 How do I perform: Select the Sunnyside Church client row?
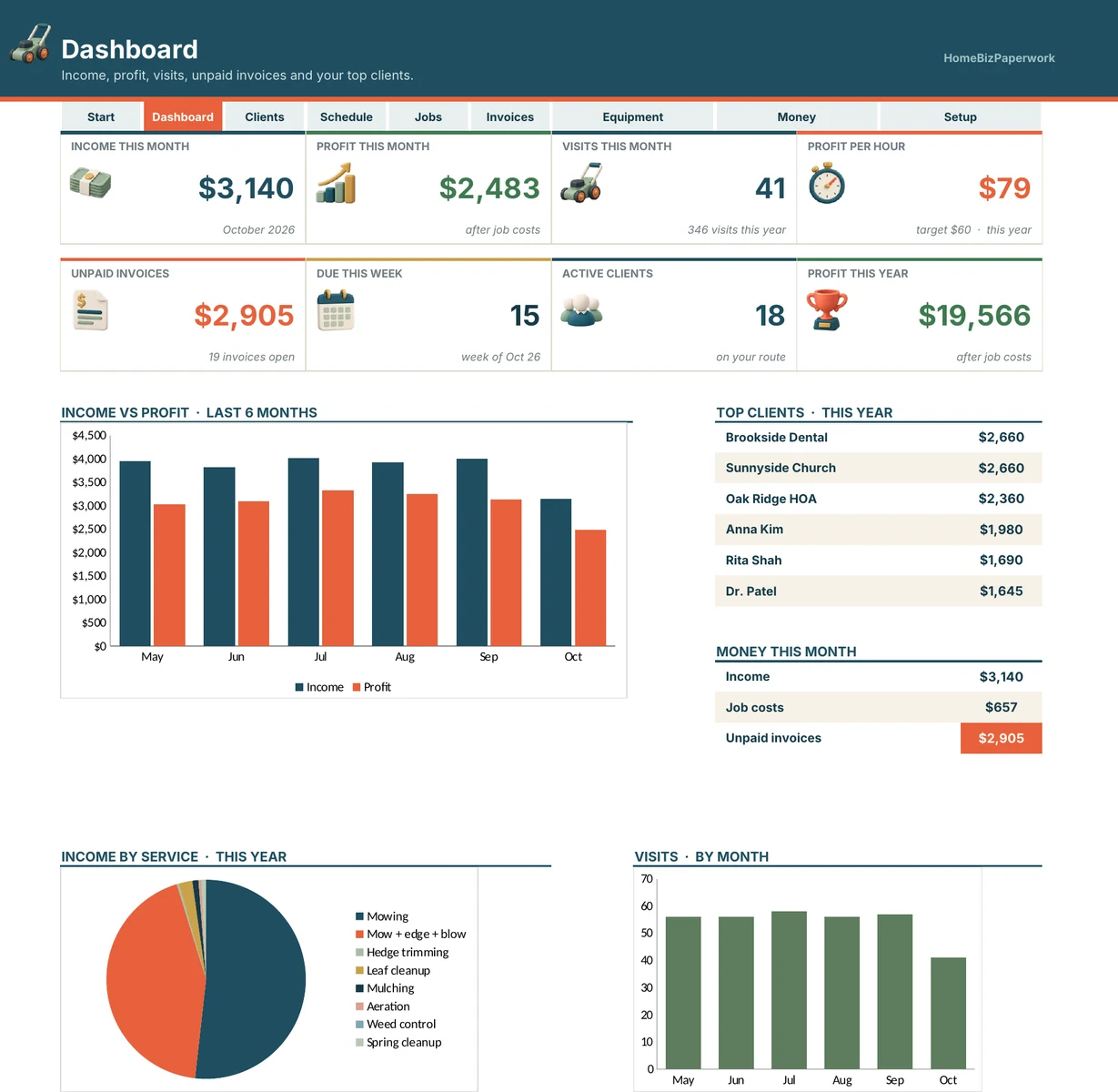coord(879,468)
